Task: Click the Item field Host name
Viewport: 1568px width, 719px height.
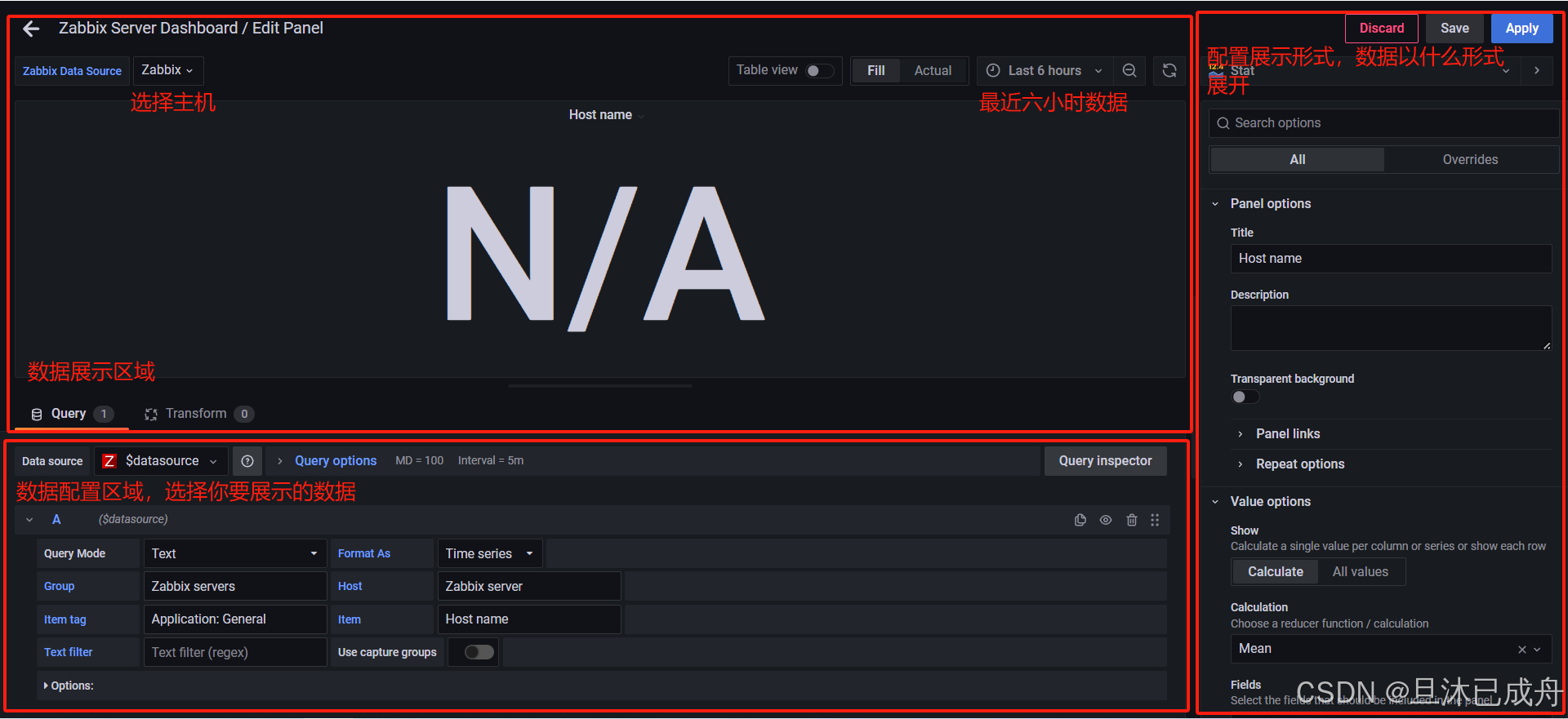Action: [x=529, y=619]
